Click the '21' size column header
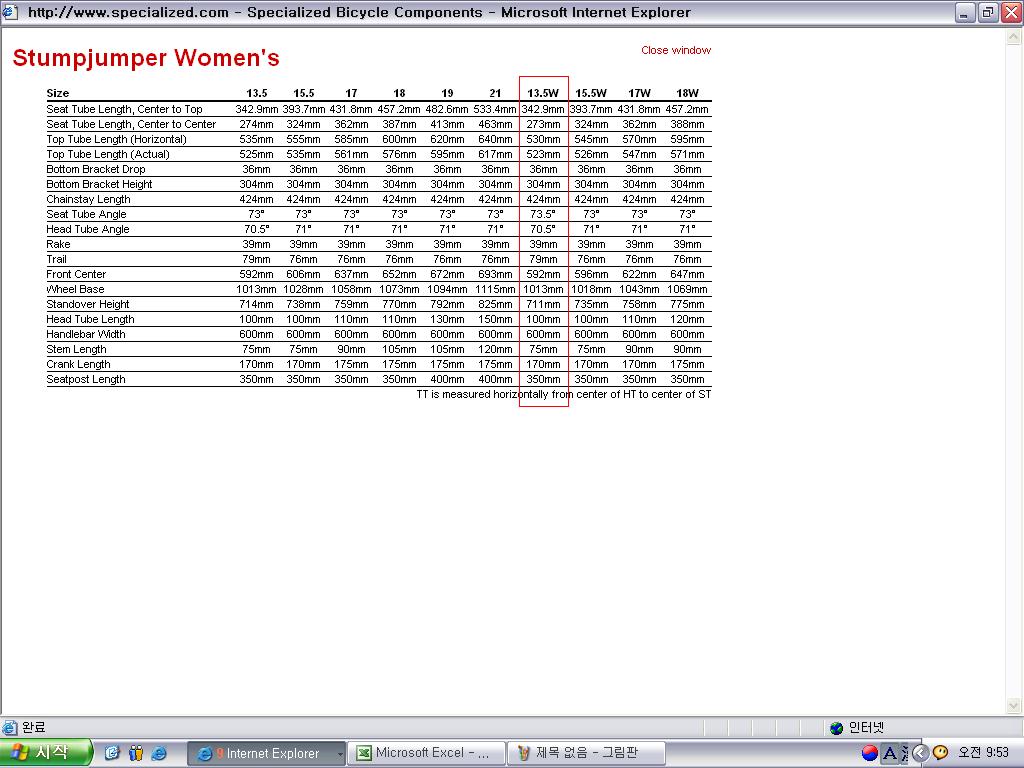This screenshot has width=1024, height=768. [495, 93]
